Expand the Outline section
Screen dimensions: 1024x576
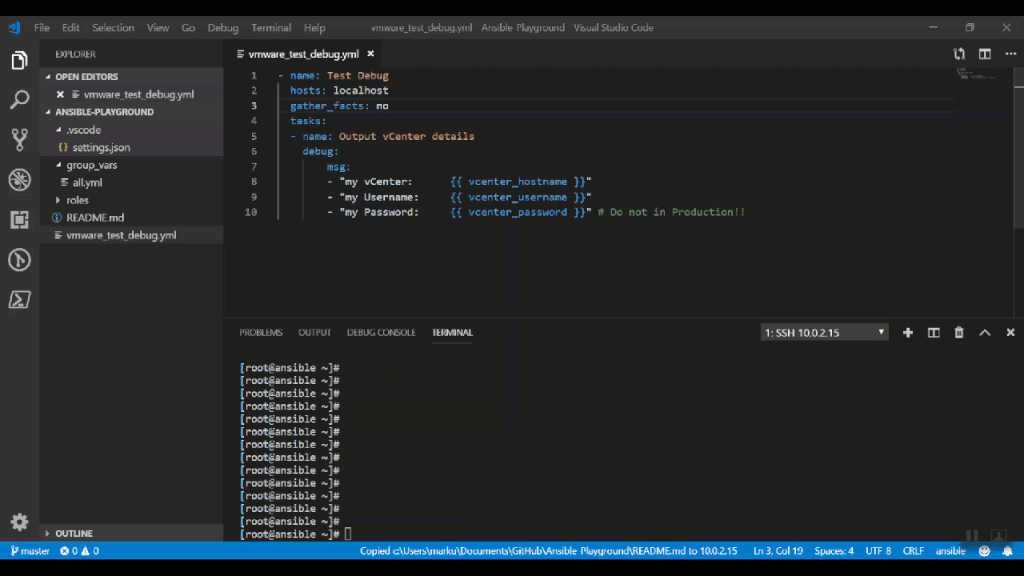(74, 534)
